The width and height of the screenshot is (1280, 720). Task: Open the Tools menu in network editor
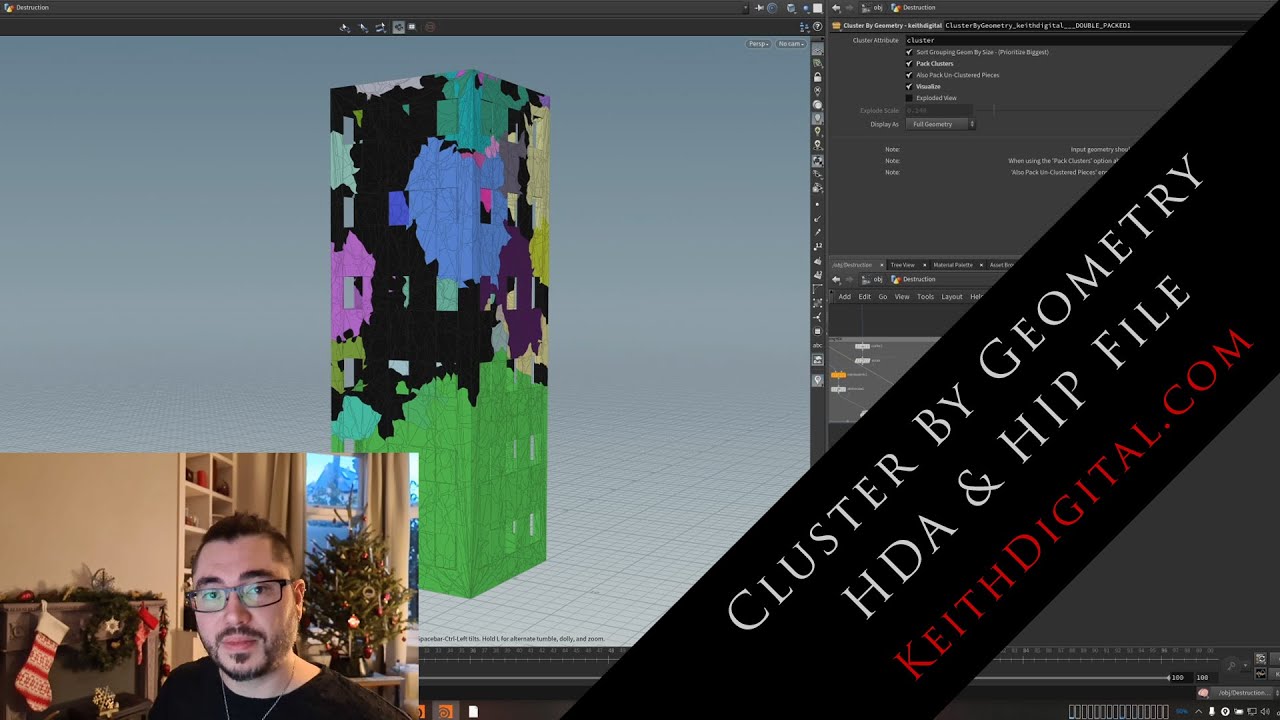click(x=925, y=297)
